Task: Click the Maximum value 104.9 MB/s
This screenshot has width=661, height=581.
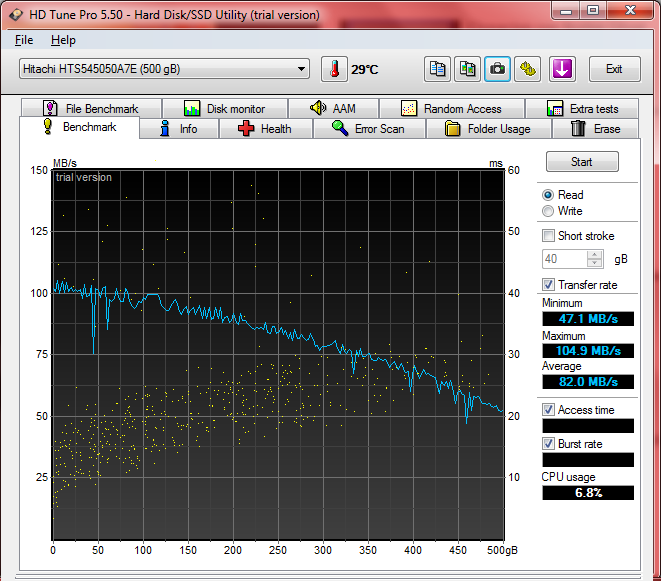Action: click(588, 351)
